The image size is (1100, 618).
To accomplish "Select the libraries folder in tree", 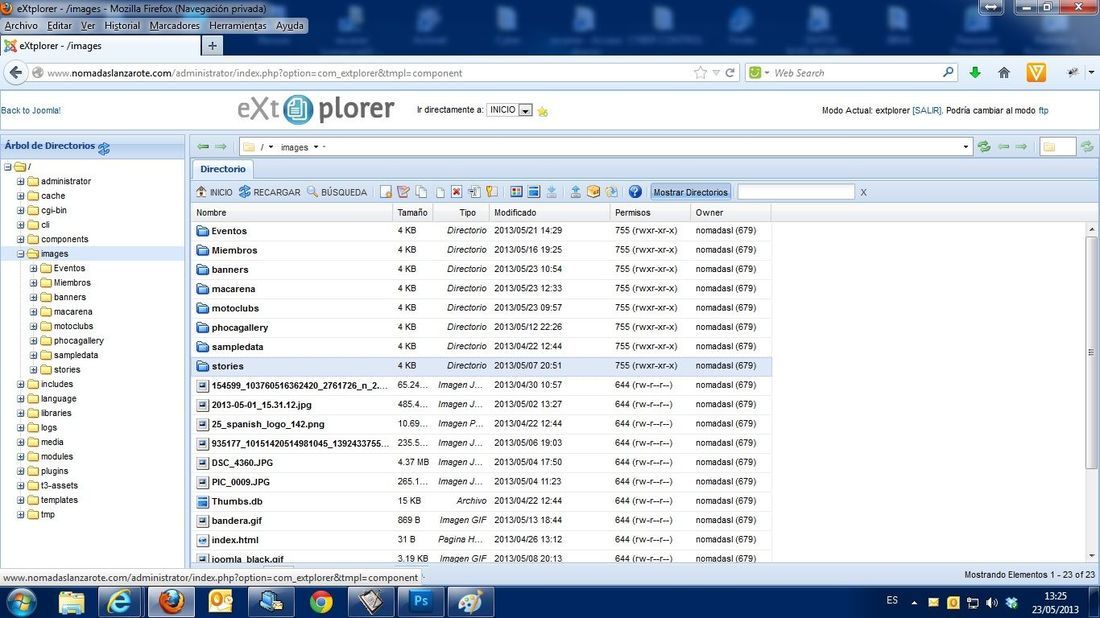I will 55,413.
